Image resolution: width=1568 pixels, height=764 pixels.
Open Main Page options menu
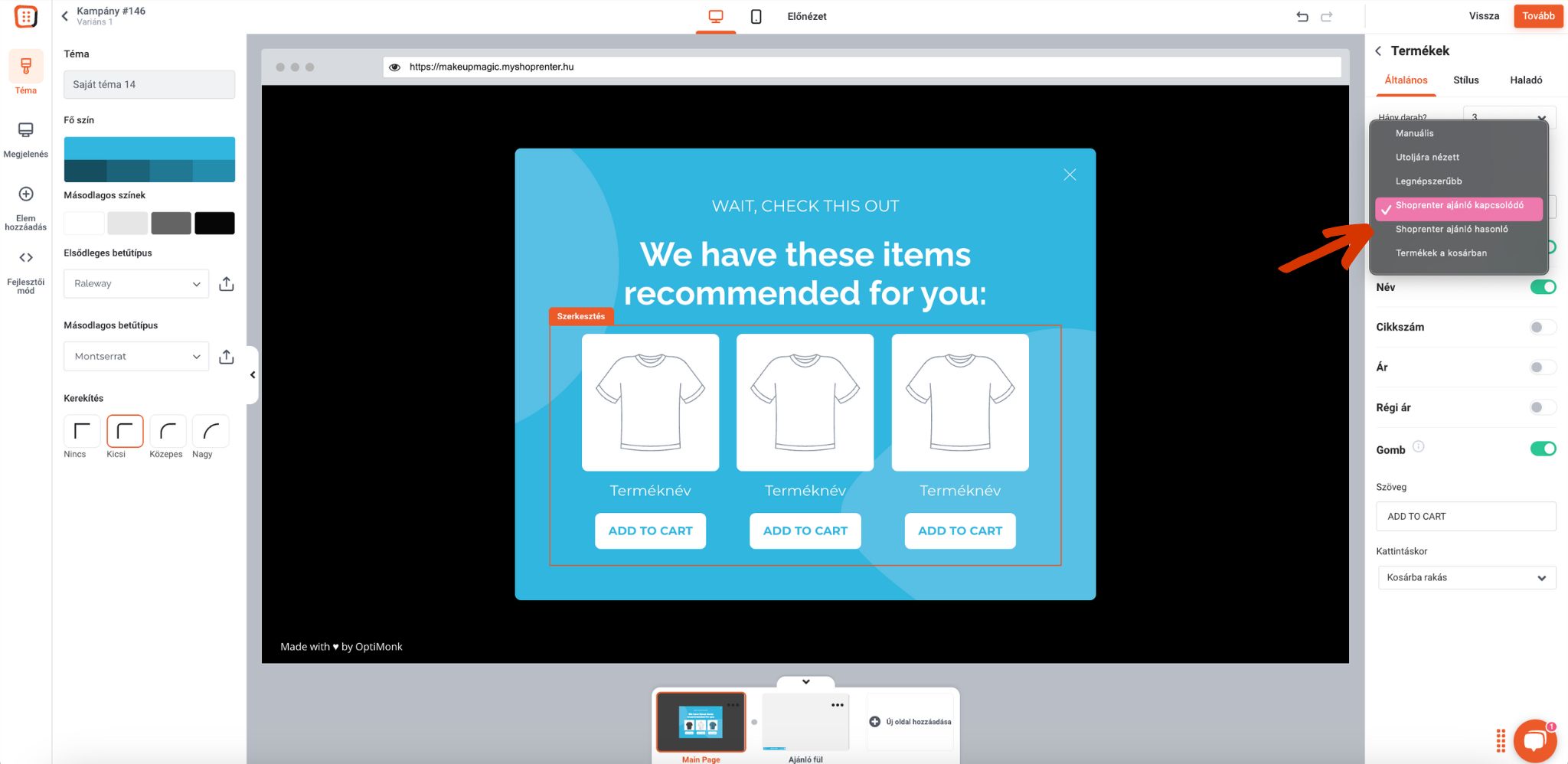(x=733, y=705)
